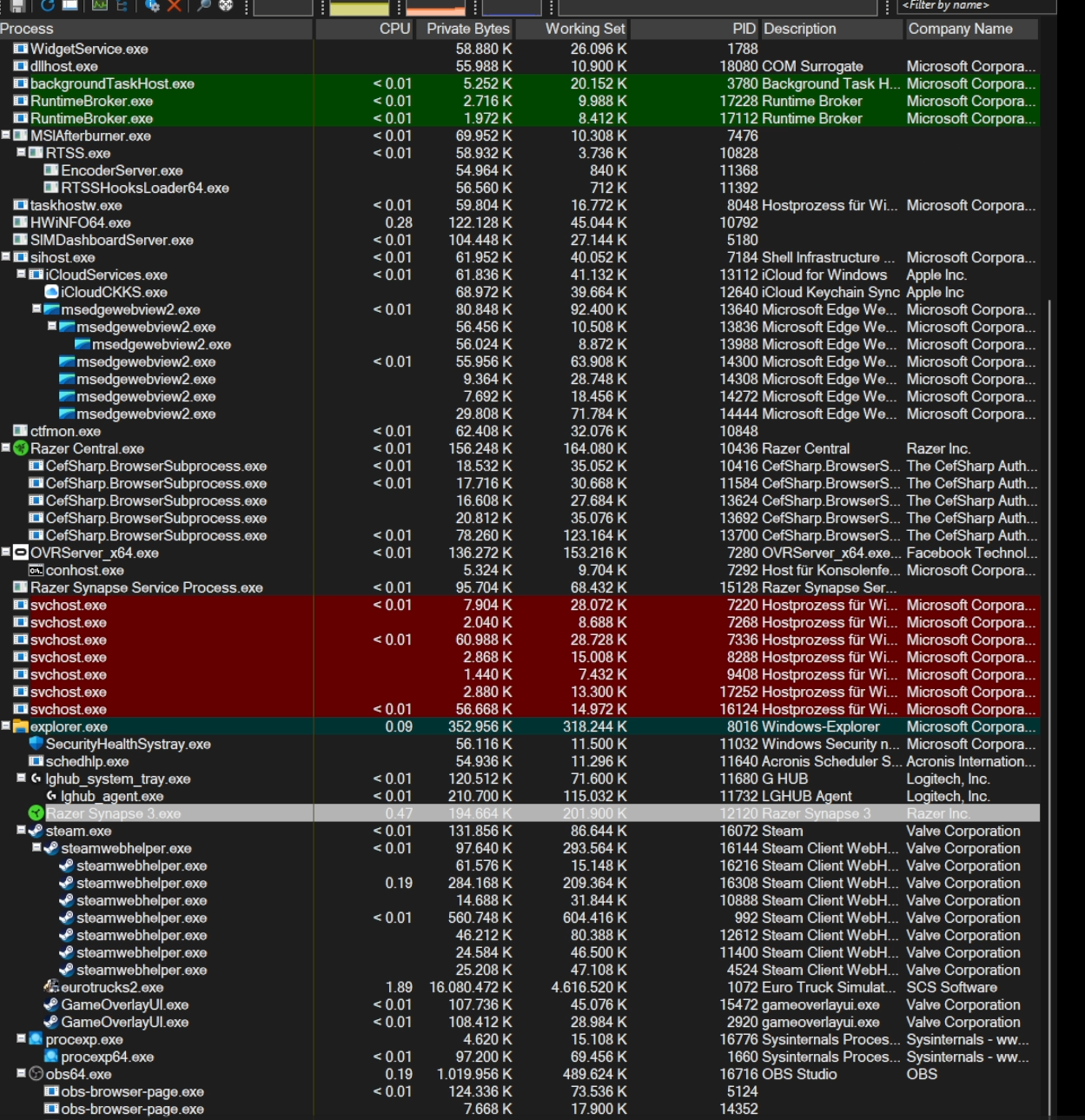Click the SecurityHealthSystray.exe shield icon

click(36, 744)
